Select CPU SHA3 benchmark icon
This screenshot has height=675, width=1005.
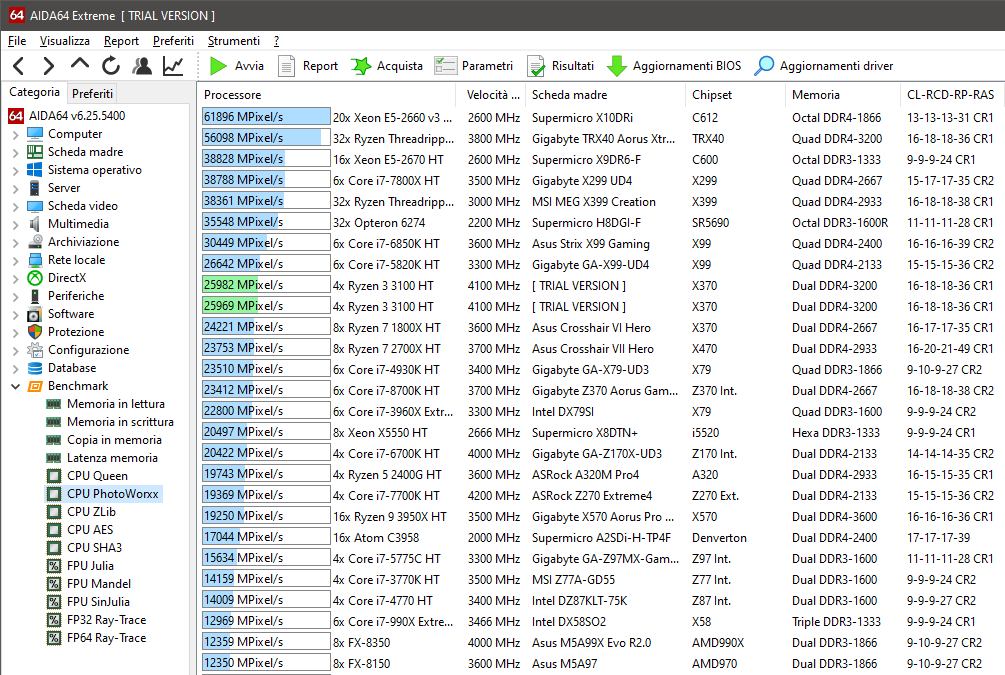(x=54, y=547)
